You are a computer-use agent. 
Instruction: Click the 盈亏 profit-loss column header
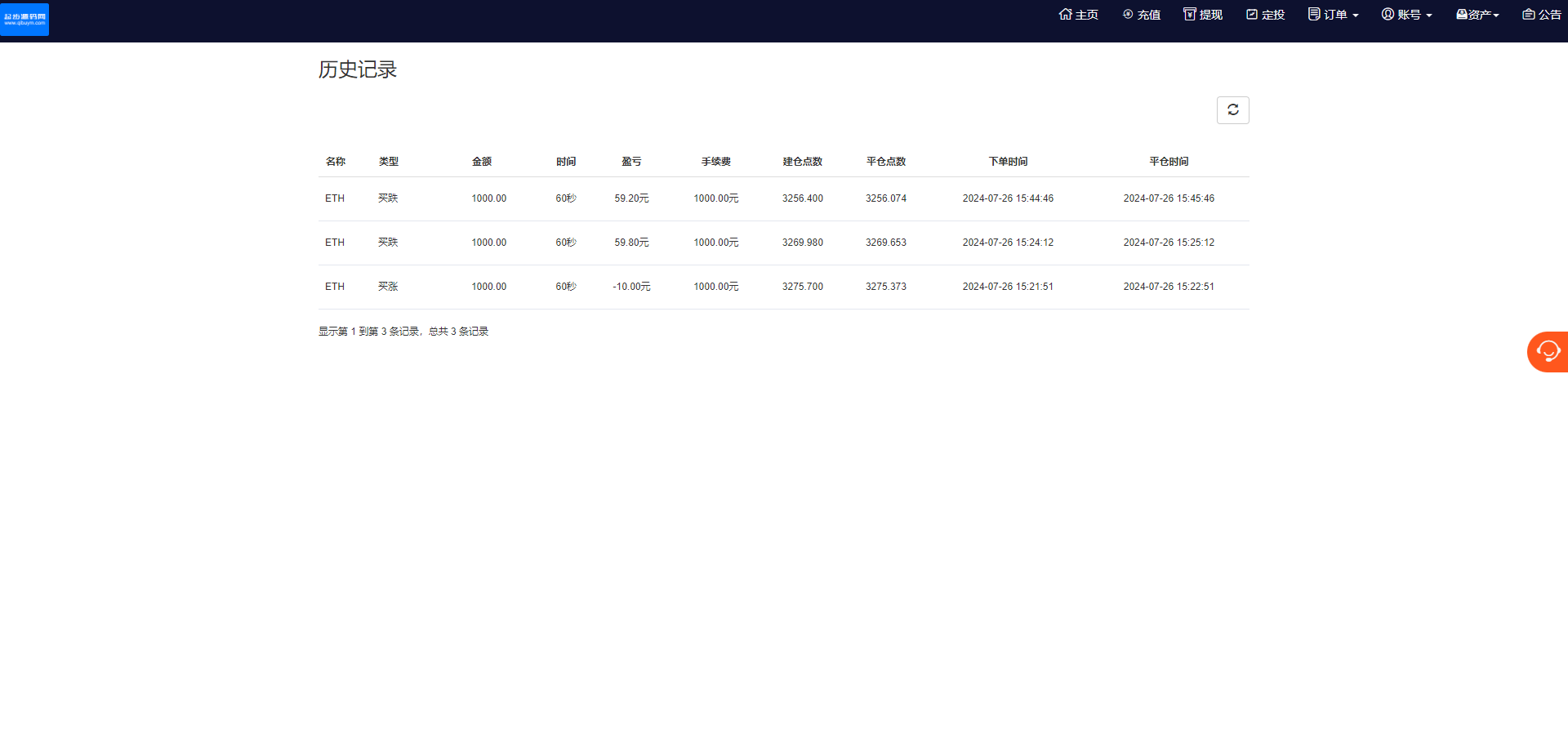[631, 162]
